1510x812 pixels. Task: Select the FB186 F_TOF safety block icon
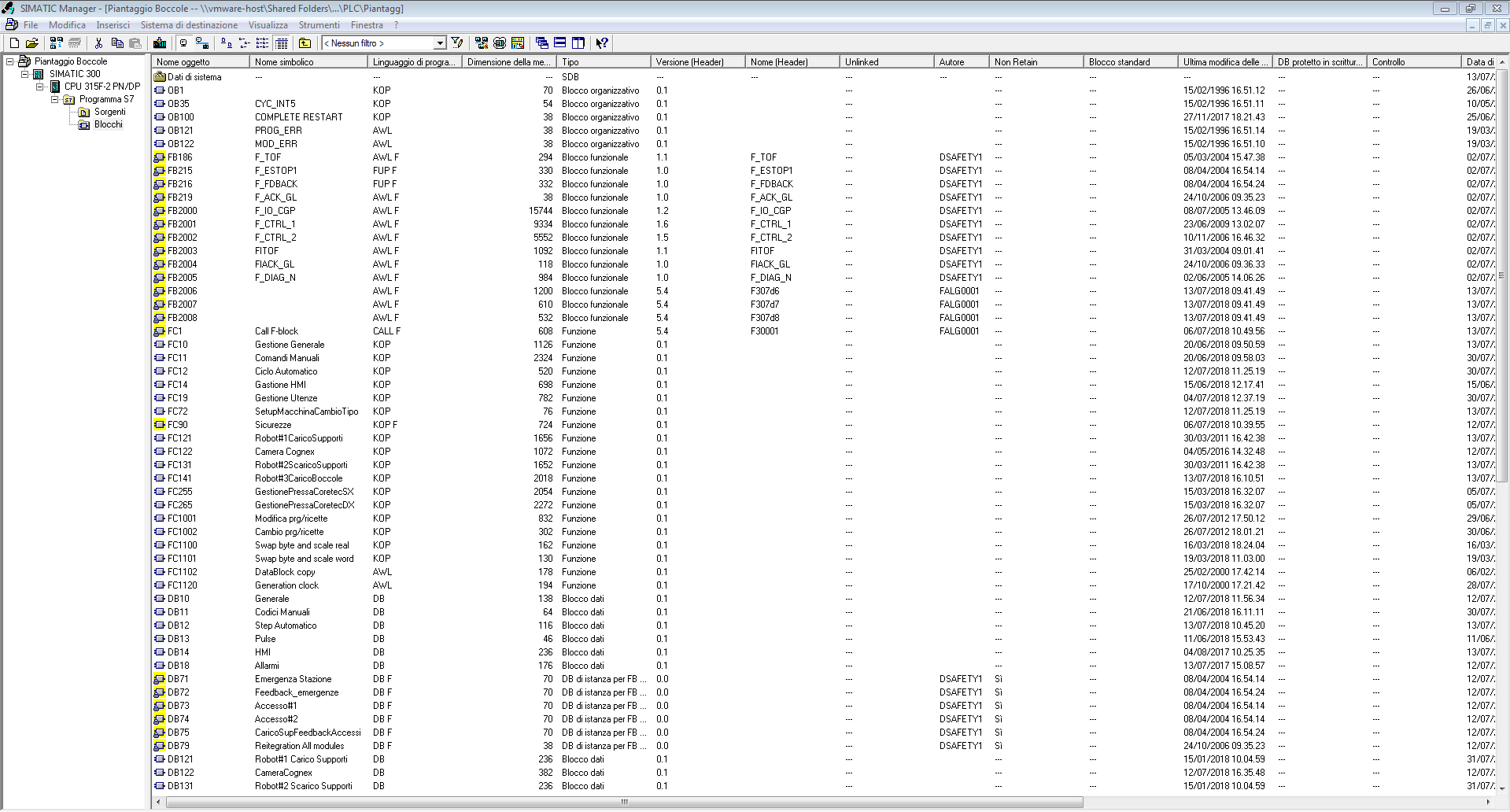click(x=160, y=157)
